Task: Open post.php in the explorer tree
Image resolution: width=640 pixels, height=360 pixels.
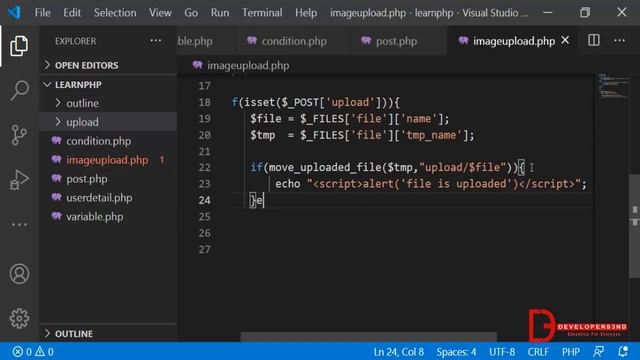Action: (108, 179)
